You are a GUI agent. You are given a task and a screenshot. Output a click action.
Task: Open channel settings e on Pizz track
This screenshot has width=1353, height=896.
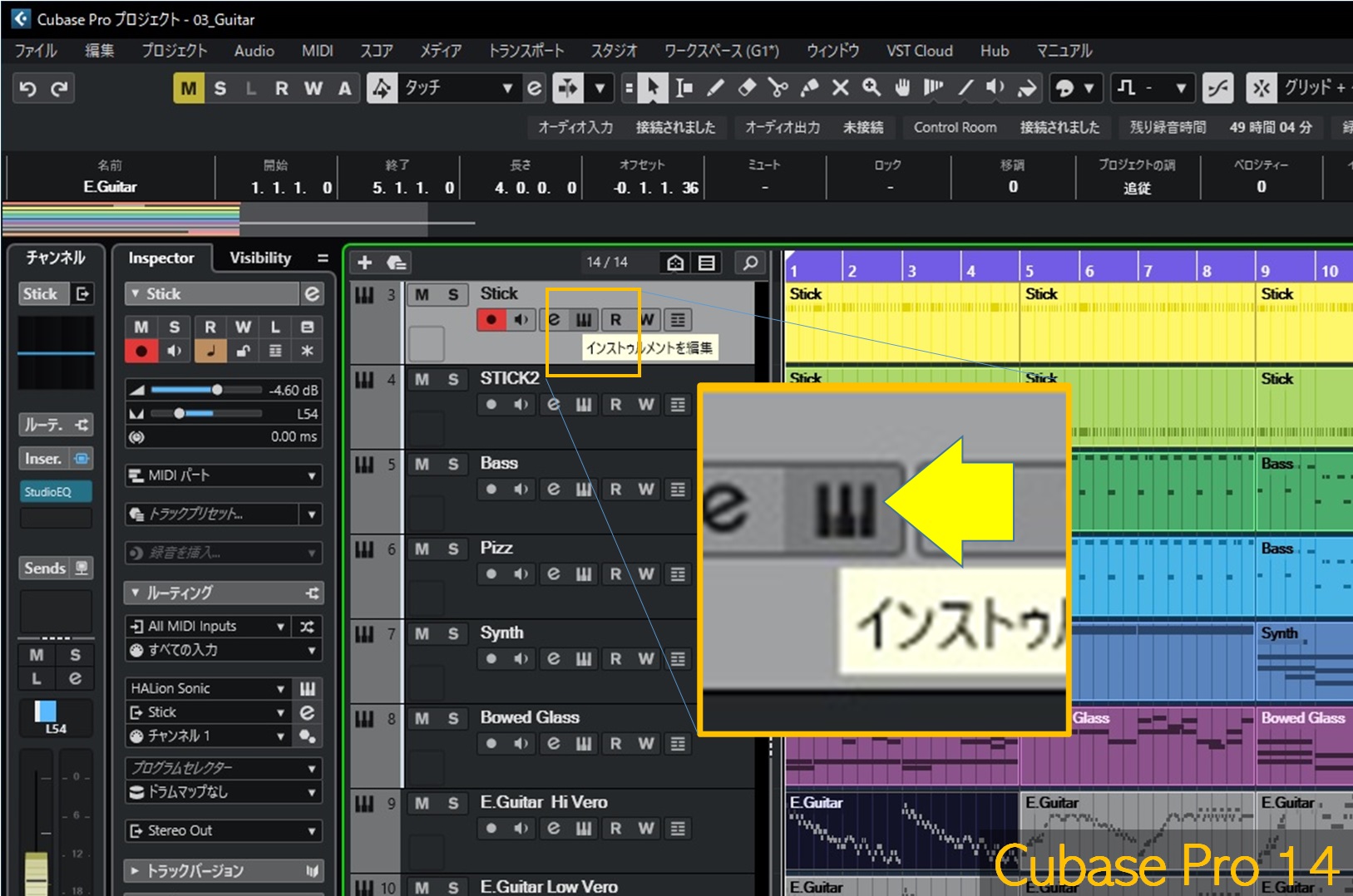click(553, 574)
